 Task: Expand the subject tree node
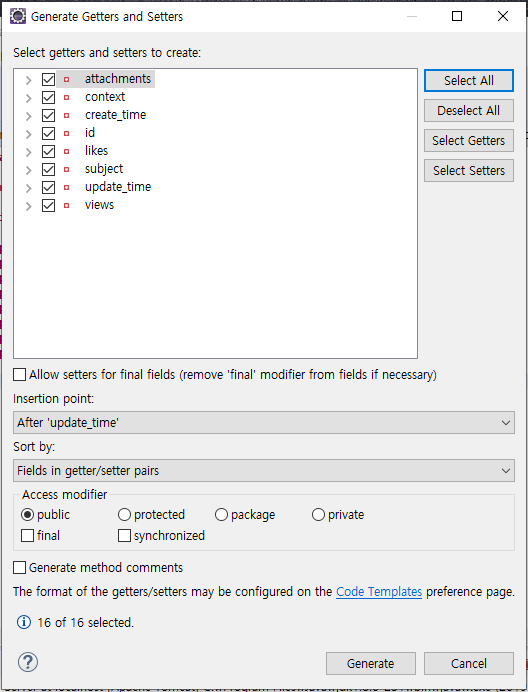pyautogui.click(x=29, y=170)
